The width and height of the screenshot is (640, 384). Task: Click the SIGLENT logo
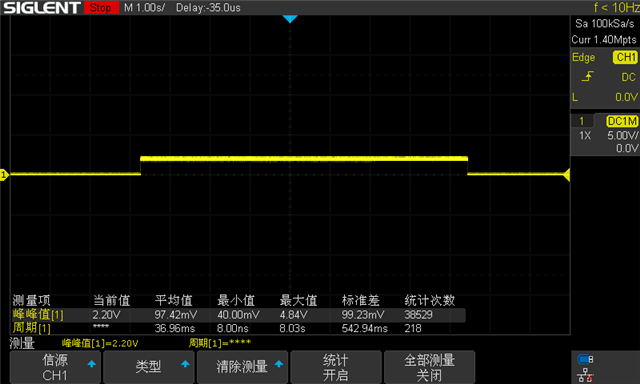[x=42, y=7]
